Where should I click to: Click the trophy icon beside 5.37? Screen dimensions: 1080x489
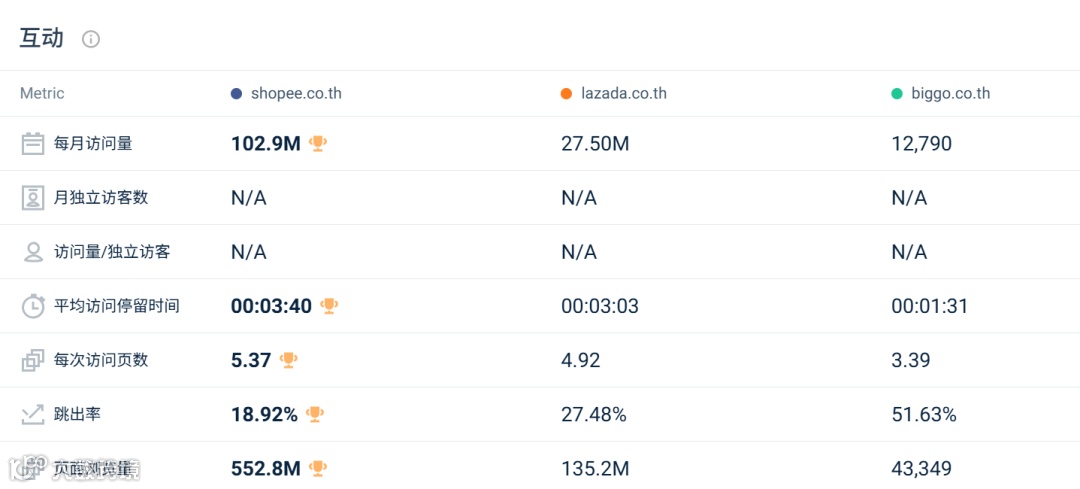[289, 360]
